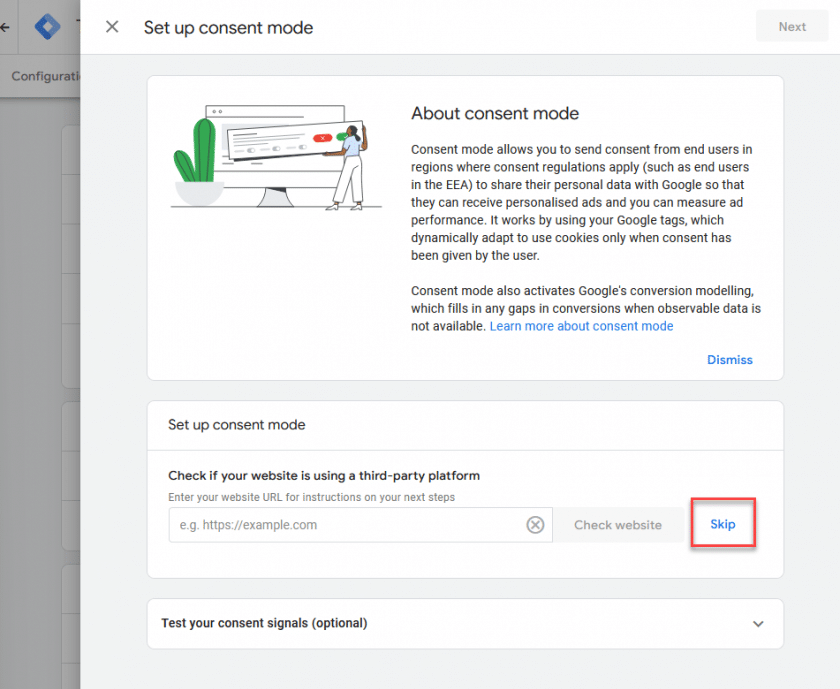
Task: Click the X to close the consent dialog
Action: [x=111, y=27]
